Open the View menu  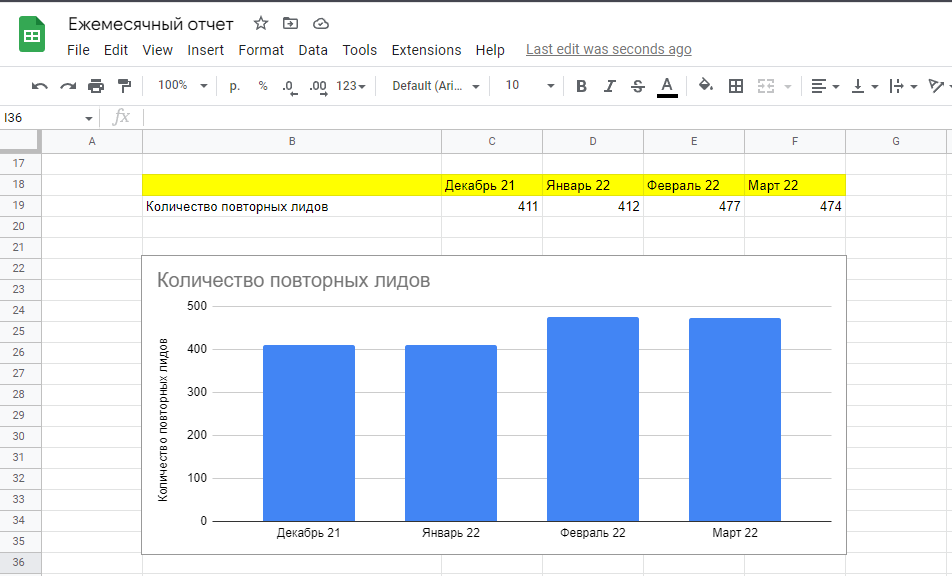click(x=157, y=50)
